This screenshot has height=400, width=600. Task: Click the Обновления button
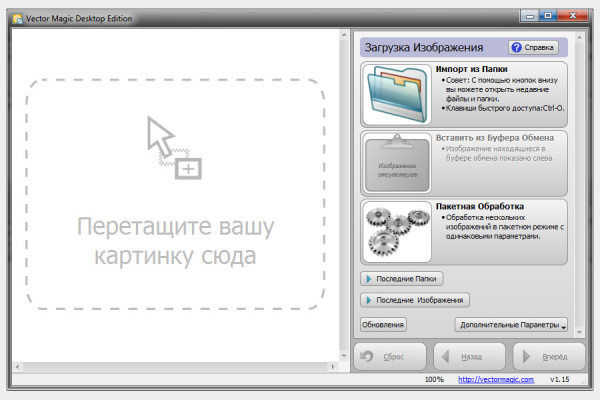pos(383,325)
